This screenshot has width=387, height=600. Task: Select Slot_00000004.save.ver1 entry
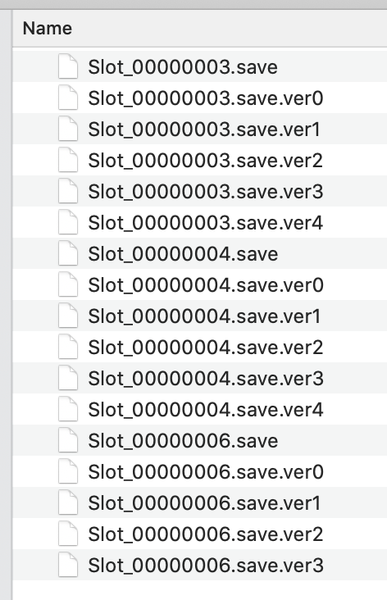click(204, 316)
